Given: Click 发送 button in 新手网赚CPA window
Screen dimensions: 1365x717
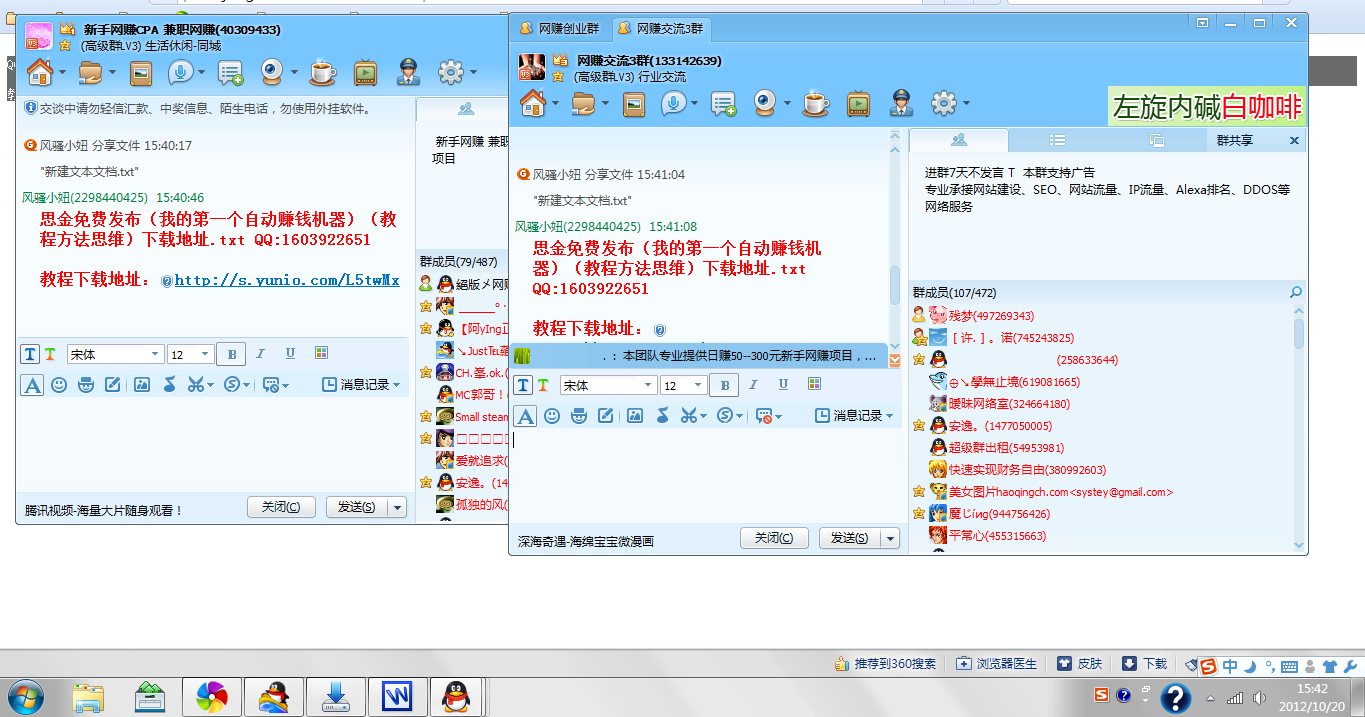Looking at the screenshot, I should 357,507.
